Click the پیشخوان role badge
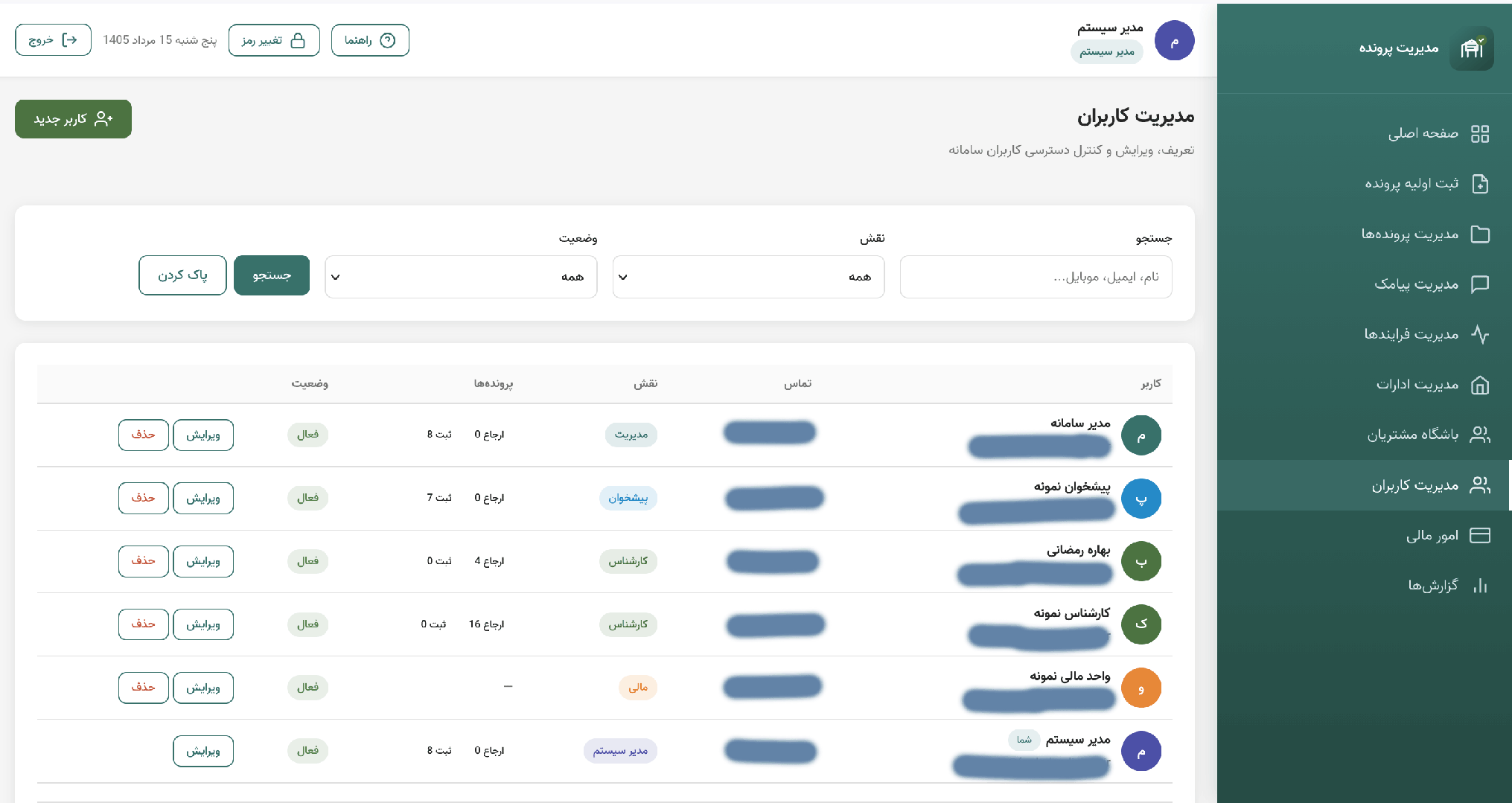 coord(628,498)
